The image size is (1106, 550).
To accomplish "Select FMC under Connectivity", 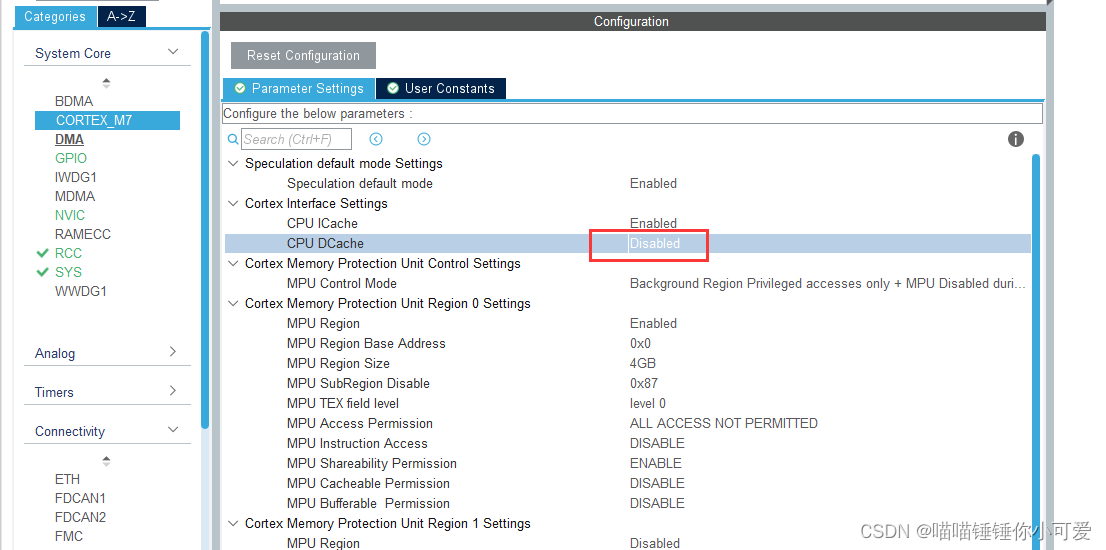I will pyautogui.click(x=69, y=537).
